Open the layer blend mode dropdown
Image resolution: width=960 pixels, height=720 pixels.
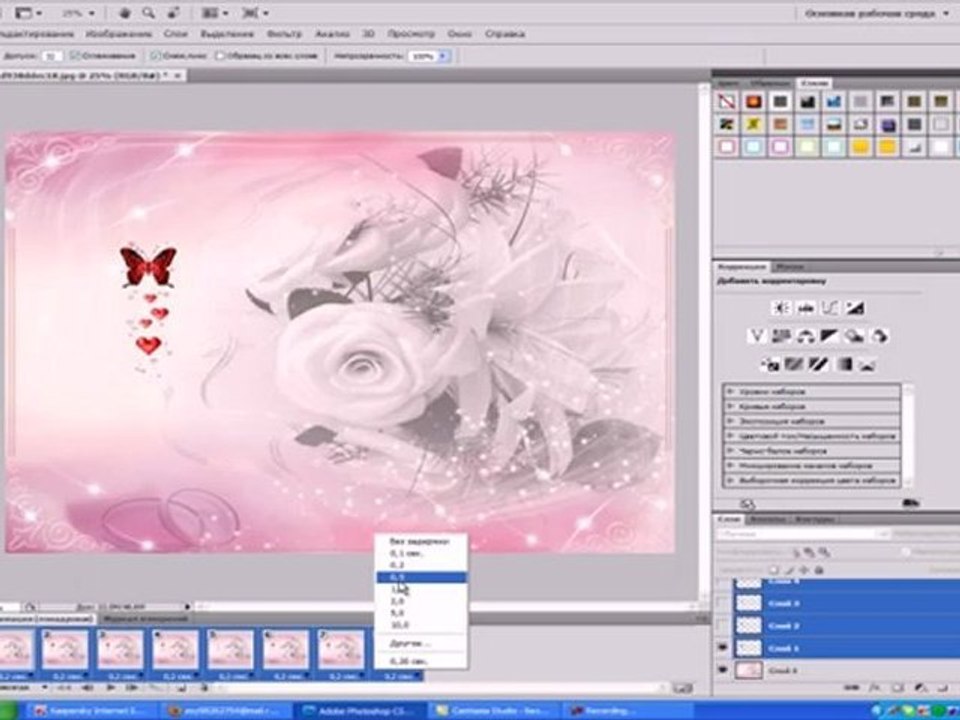tap(804, 534)
